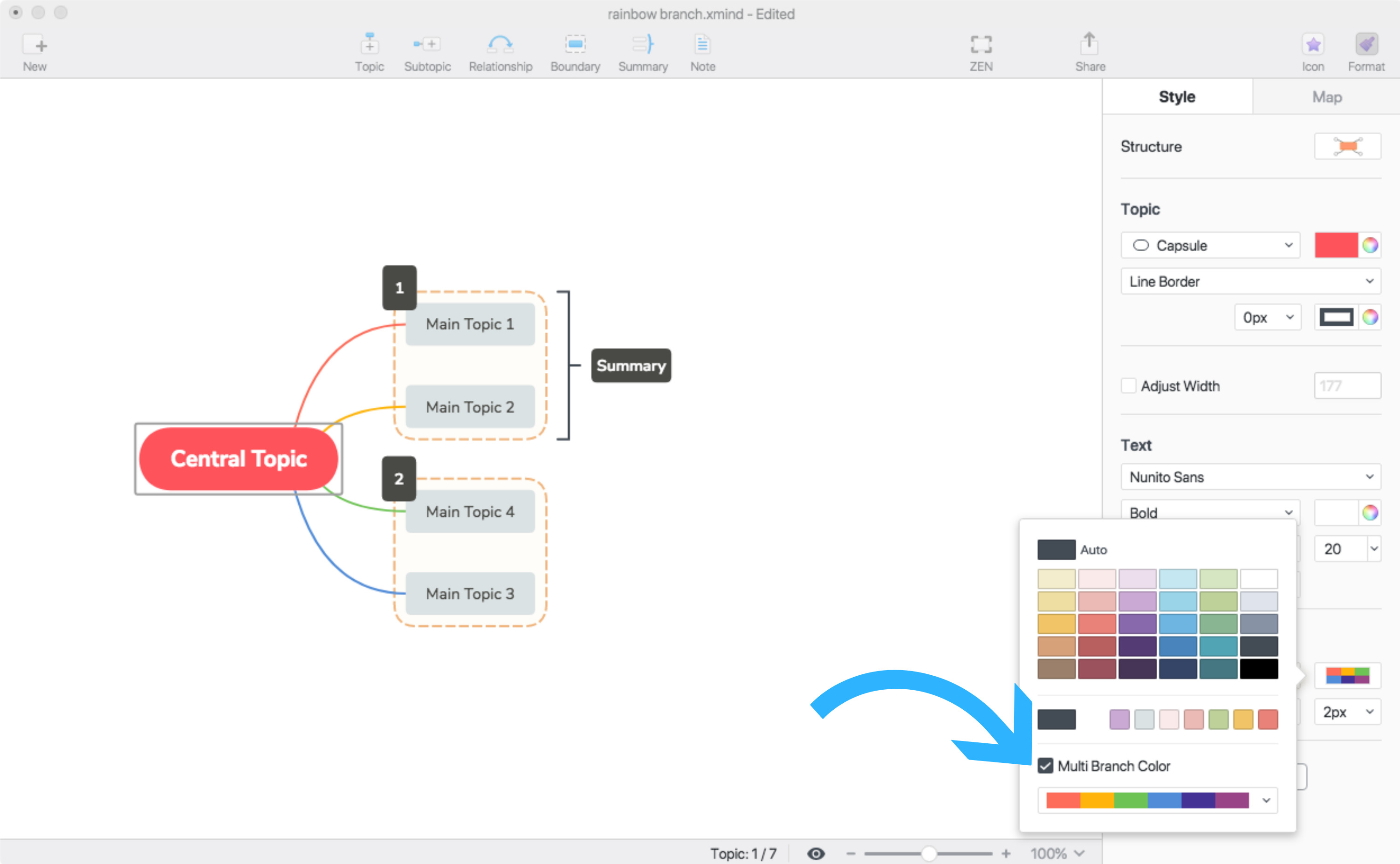Click the Topic 1/7 status text
Screen dimensions: 1400x864
click(x=743, y=853)
